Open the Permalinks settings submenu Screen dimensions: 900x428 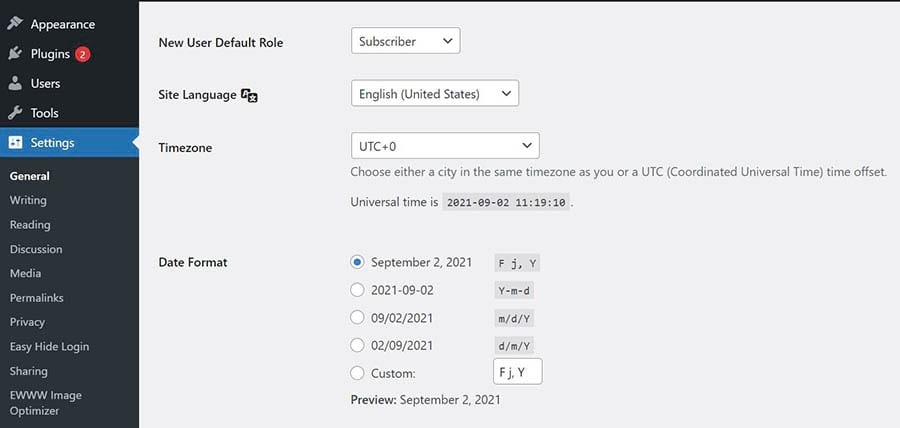tap(36, 298)
